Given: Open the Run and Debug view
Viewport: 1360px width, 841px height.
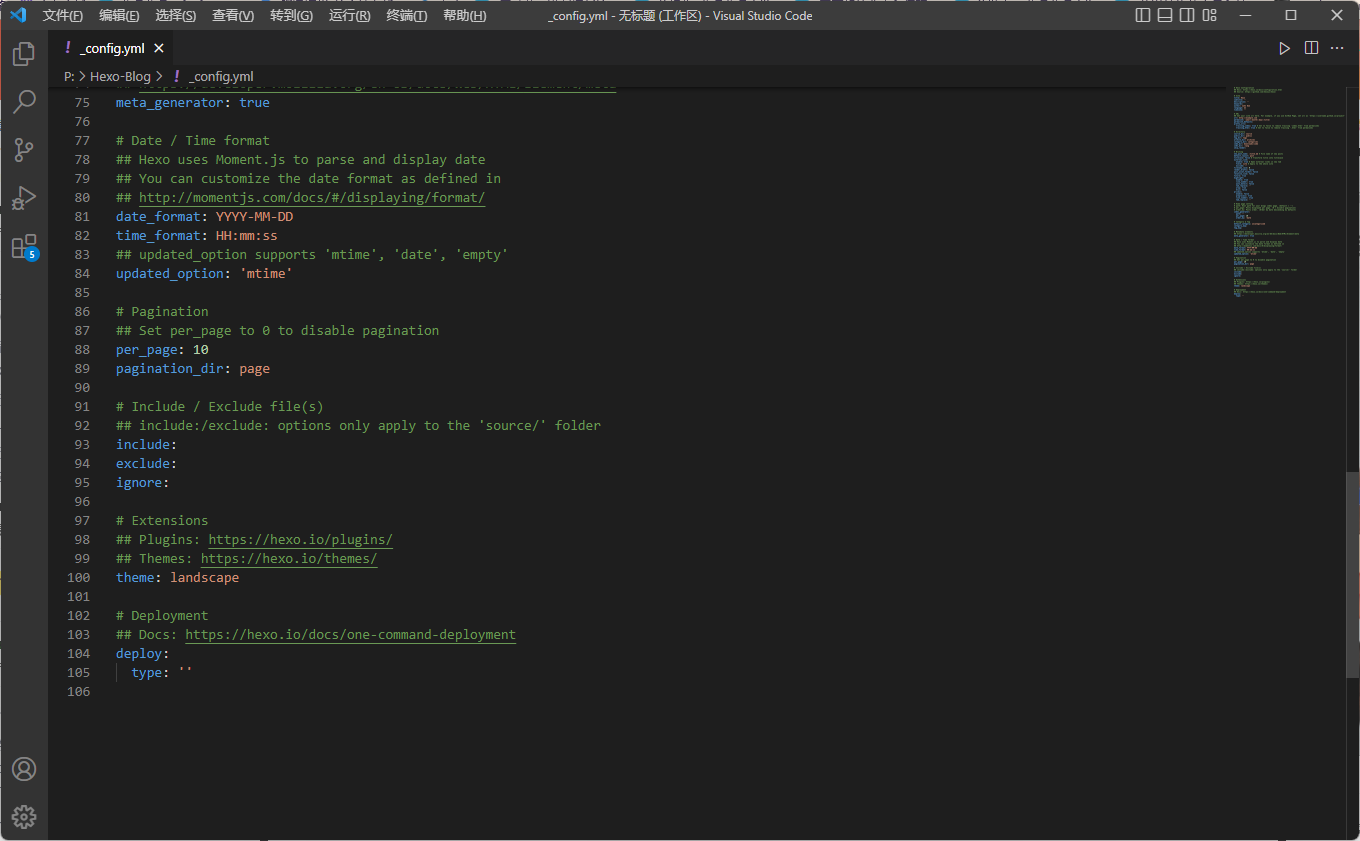Looking at the screenshot, I should tap(24, 198).
